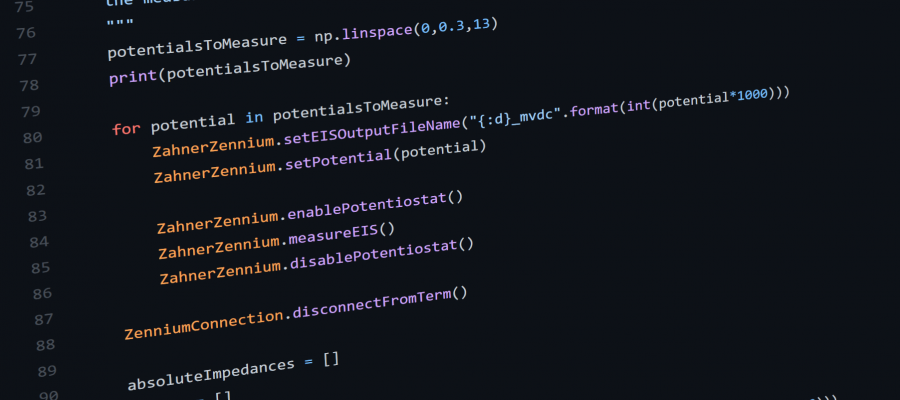Click line number 86 in the gutter
Viewport: 900px width, 400px height.
pos(42,294)
